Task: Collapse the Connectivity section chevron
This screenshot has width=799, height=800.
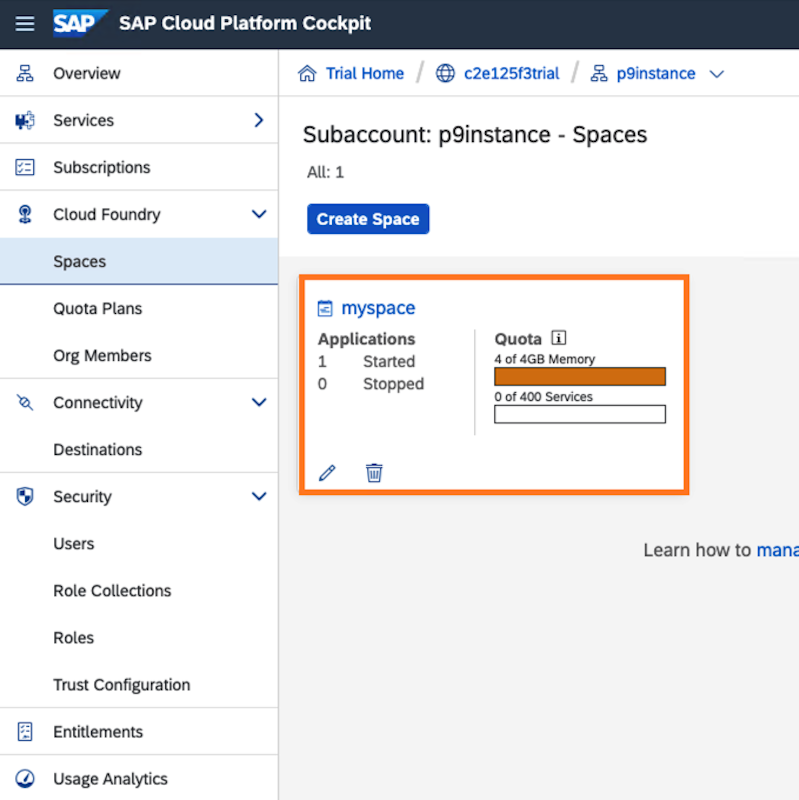Action: coord(259,402)
